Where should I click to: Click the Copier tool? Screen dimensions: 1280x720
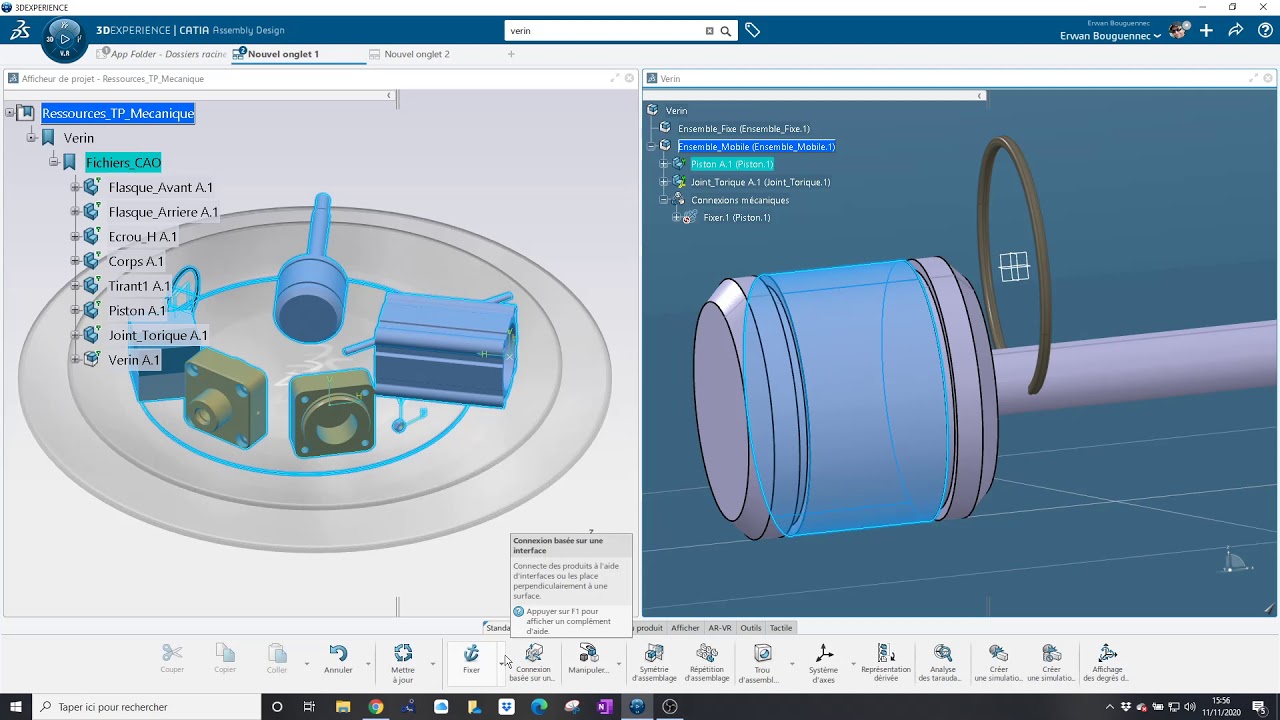[x=225, y=660]
